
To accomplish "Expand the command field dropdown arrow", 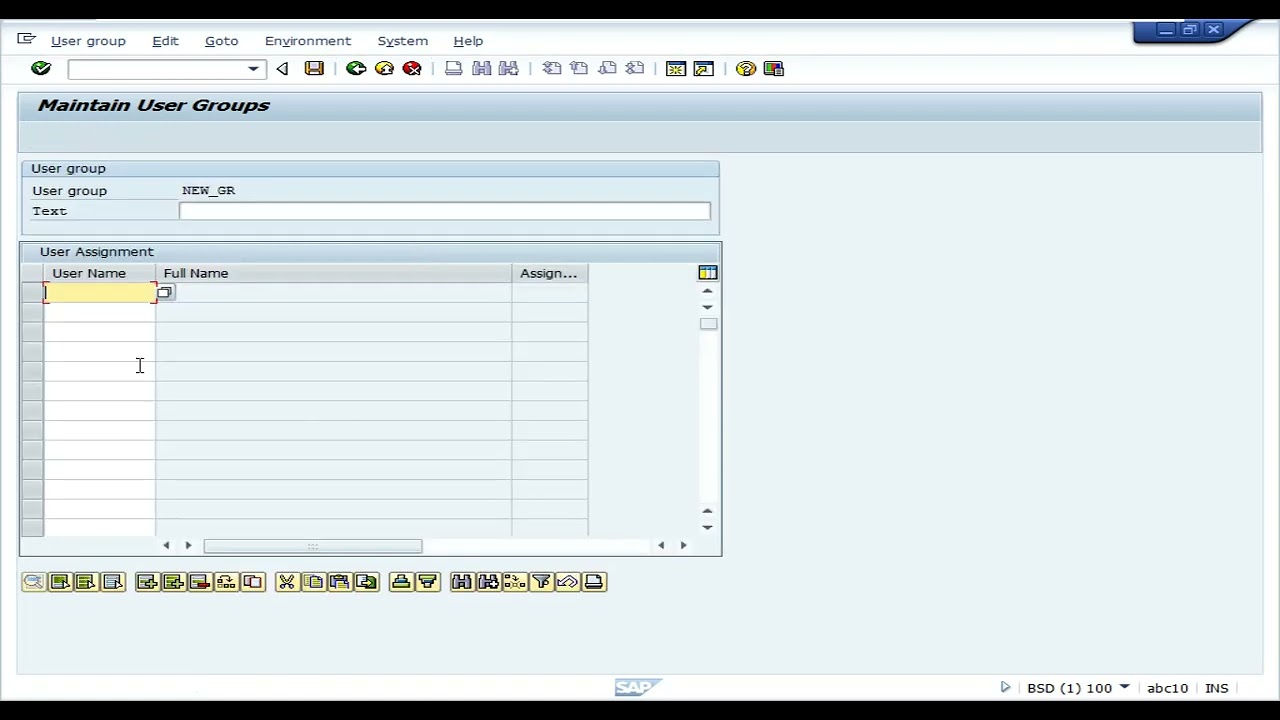I will click(253, 69).
